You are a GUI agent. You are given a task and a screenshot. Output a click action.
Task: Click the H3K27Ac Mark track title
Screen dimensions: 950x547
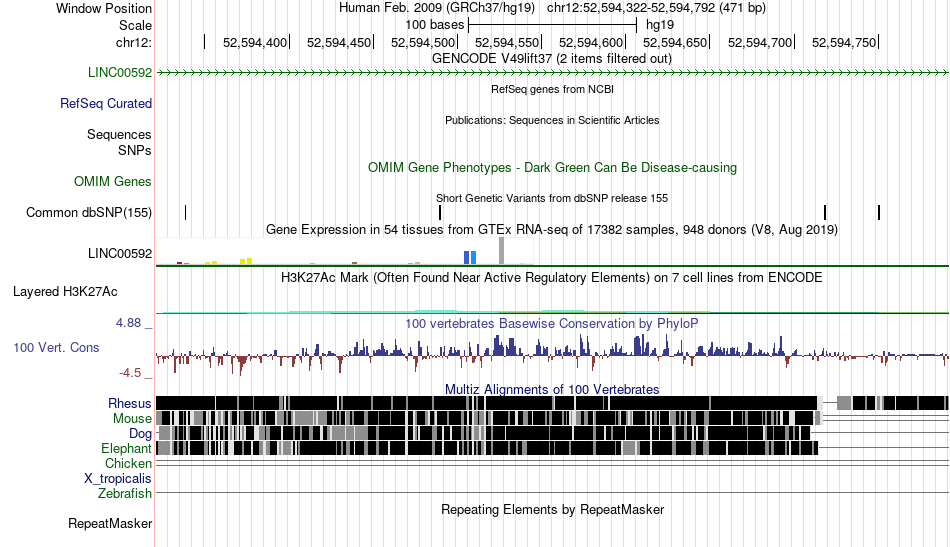(x=552, y=277)
